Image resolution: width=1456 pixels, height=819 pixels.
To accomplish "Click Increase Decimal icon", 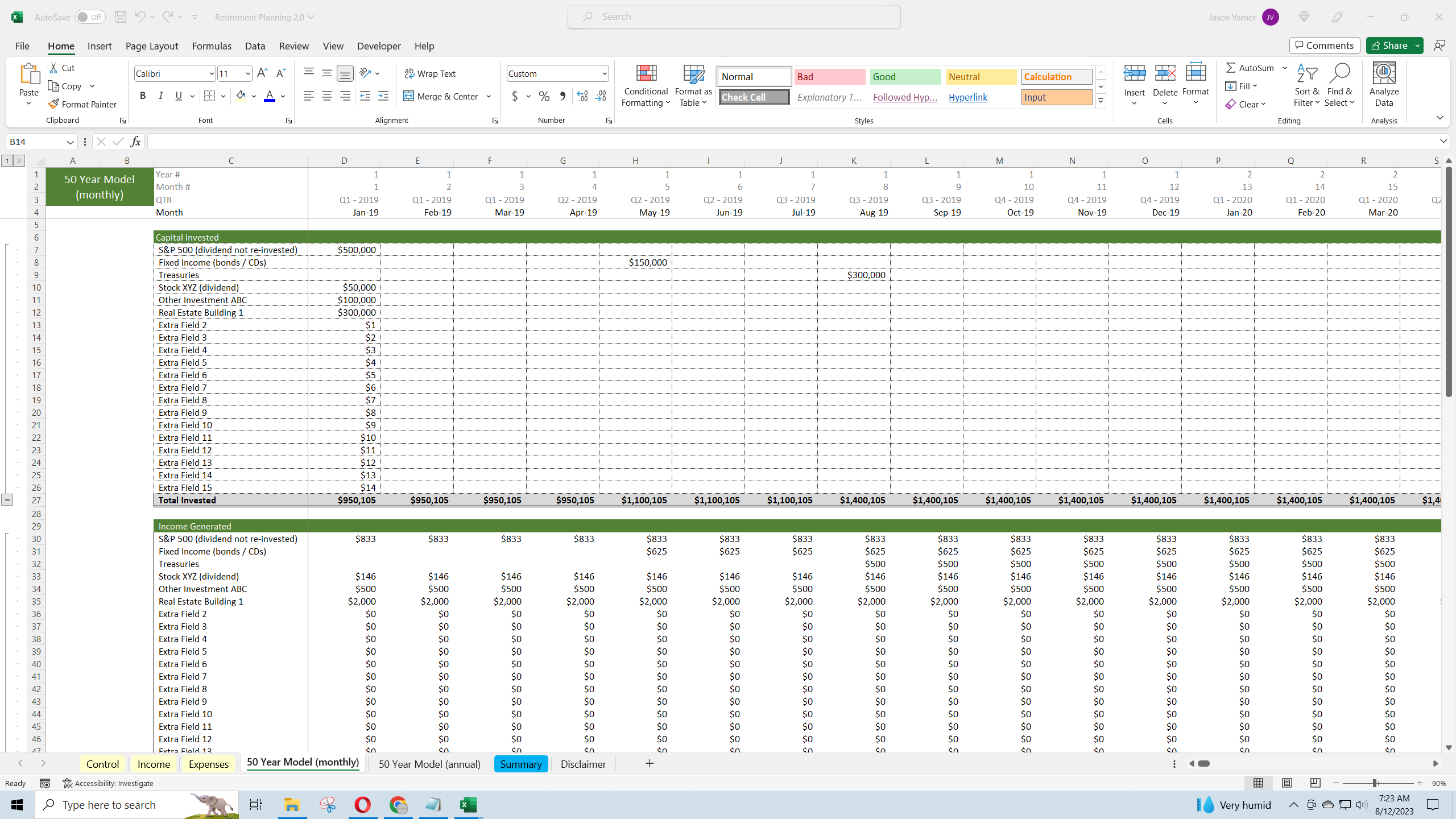I will 582,96.
